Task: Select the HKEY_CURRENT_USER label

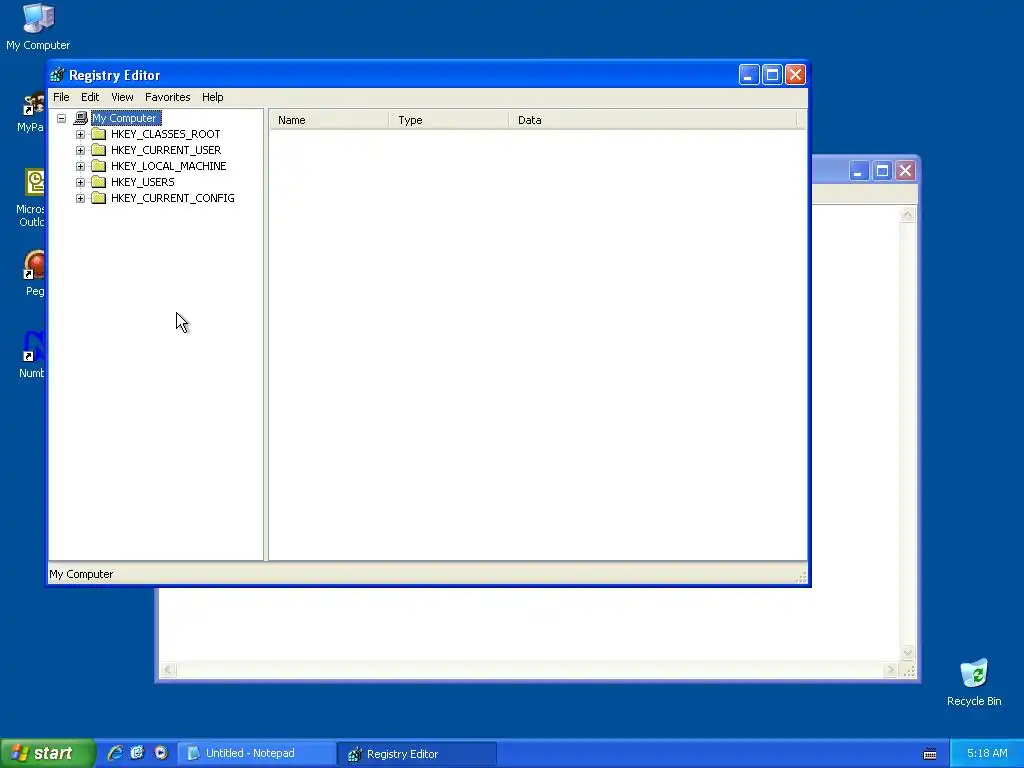Action: coord(166,150)
